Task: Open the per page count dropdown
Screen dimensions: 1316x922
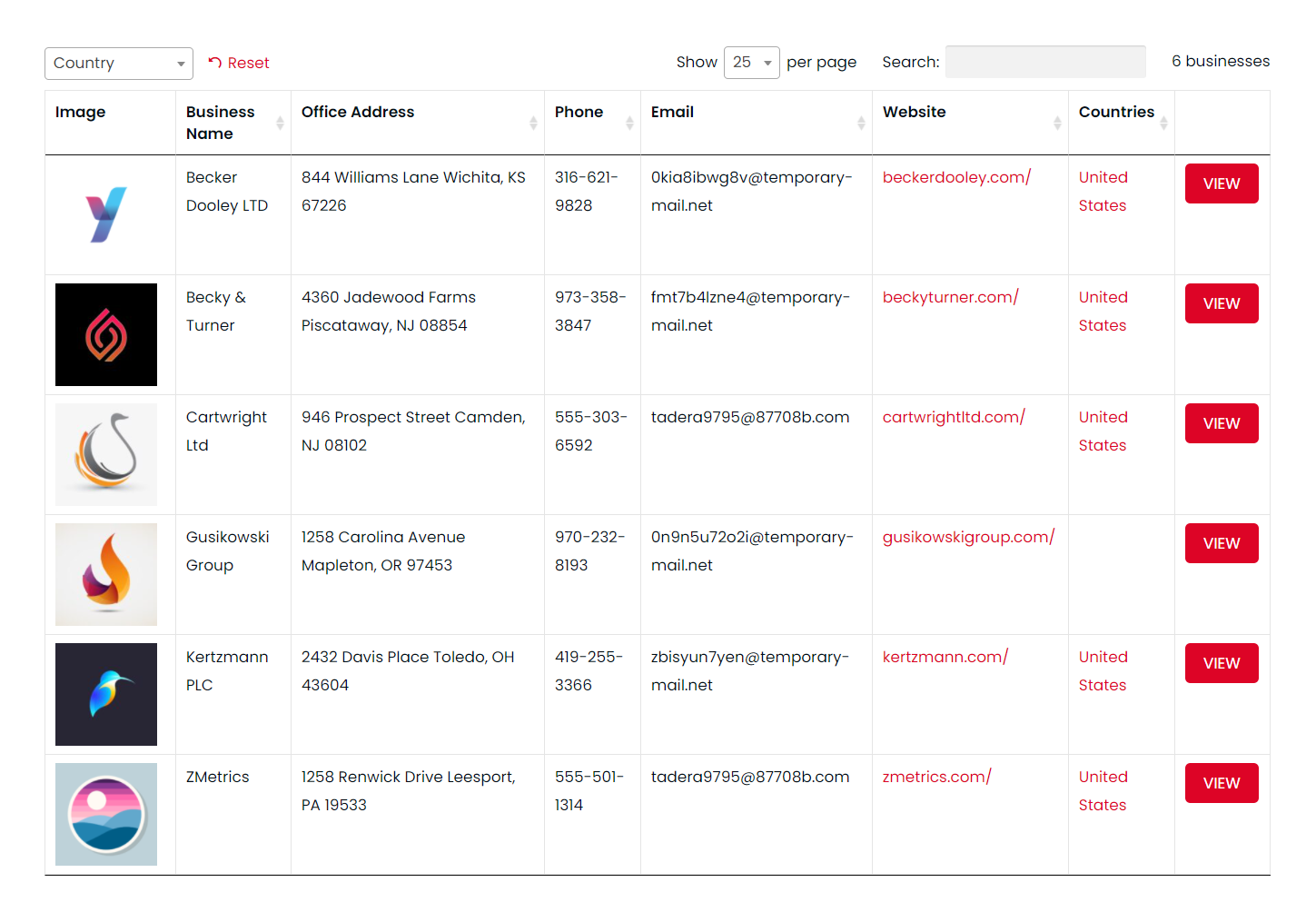Action: [x=751, y=63]
